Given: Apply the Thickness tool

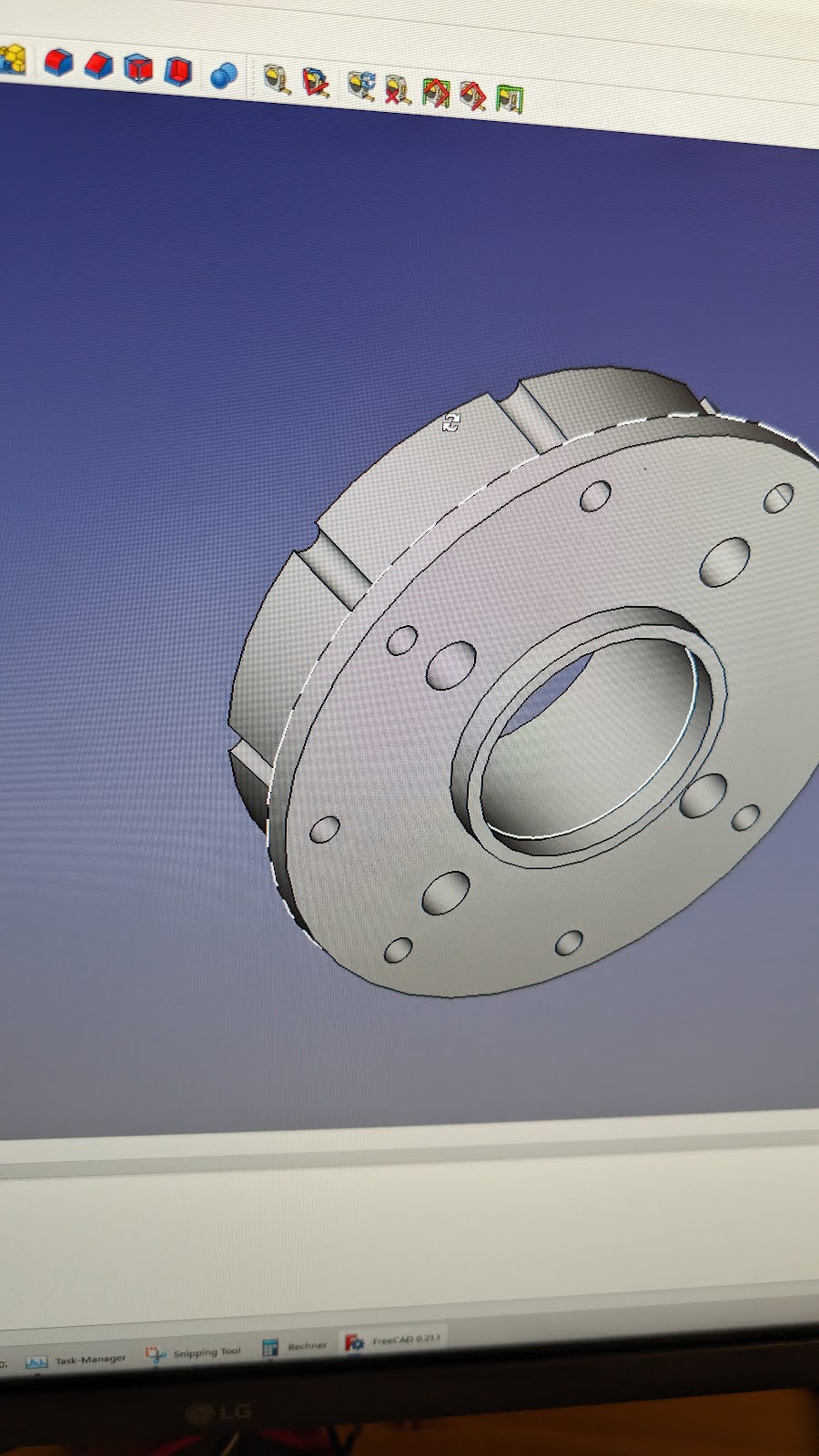Looking at the screenshot, I should 178,71.
